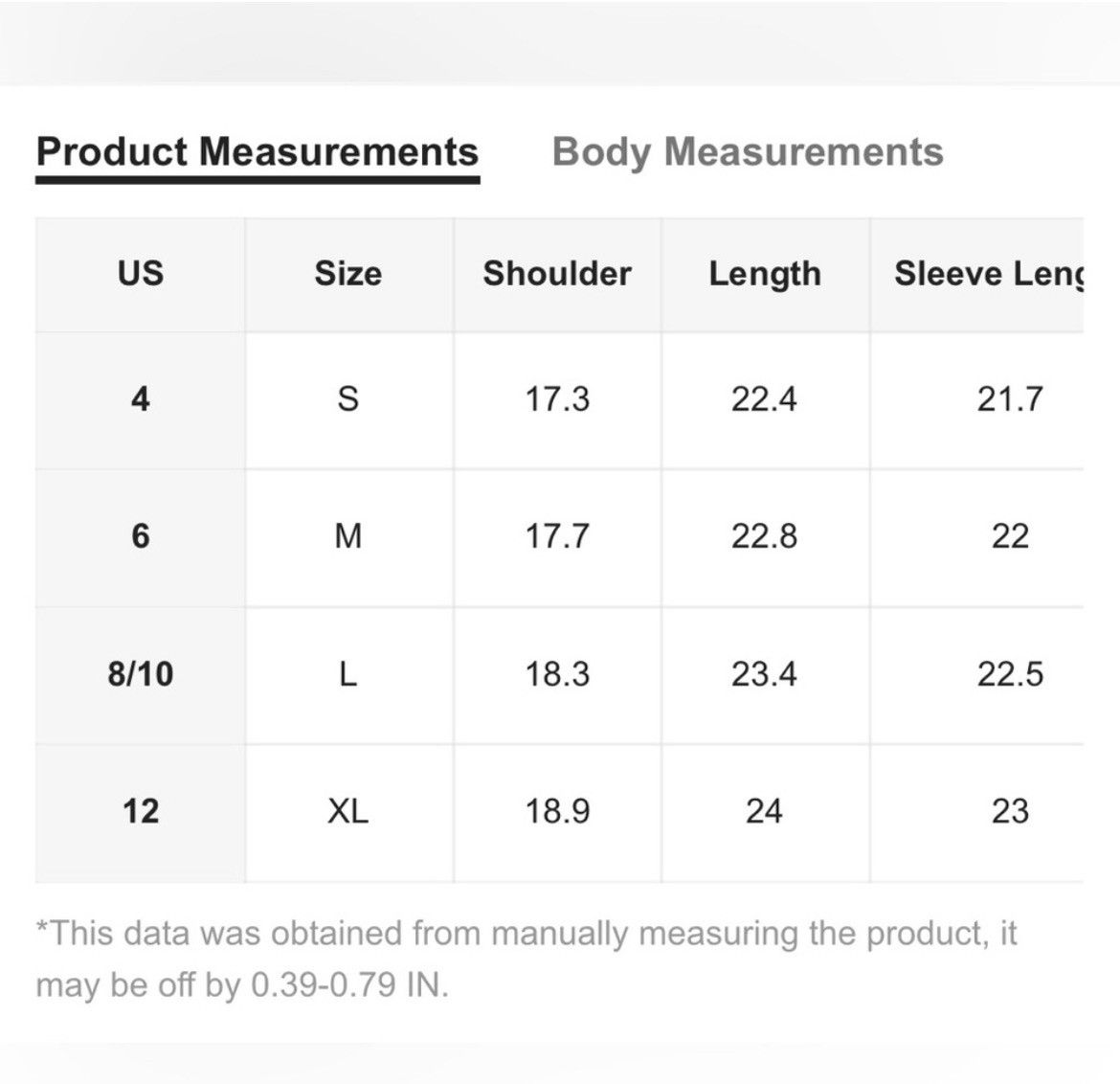Select the US size 4 row label
This screenshot has width=1120, height=1084.
141,399
